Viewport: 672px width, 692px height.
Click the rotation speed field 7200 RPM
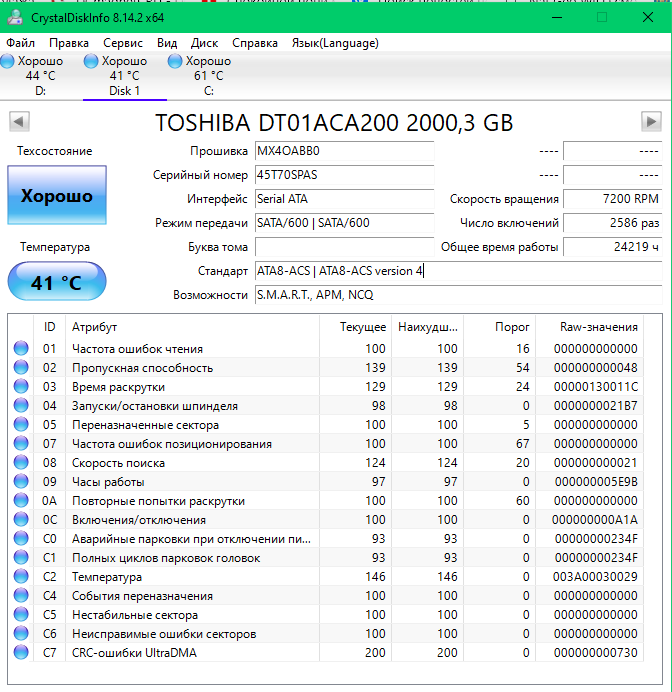click(612, 199)
